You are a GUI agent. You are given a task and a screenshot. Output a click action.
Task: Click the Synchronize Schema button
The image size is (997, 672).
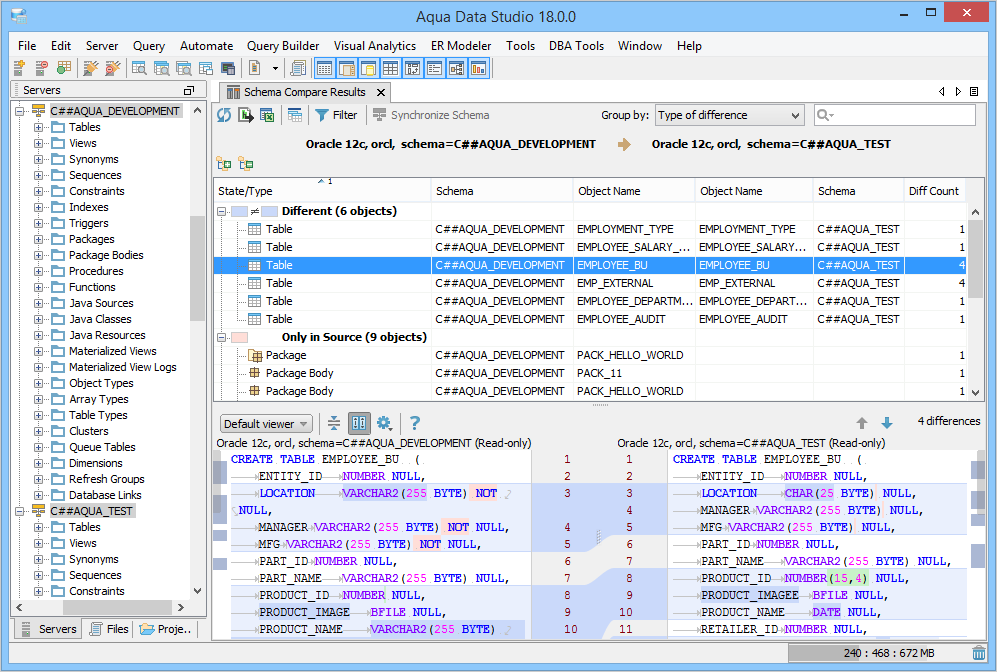[x=431, y=115]
